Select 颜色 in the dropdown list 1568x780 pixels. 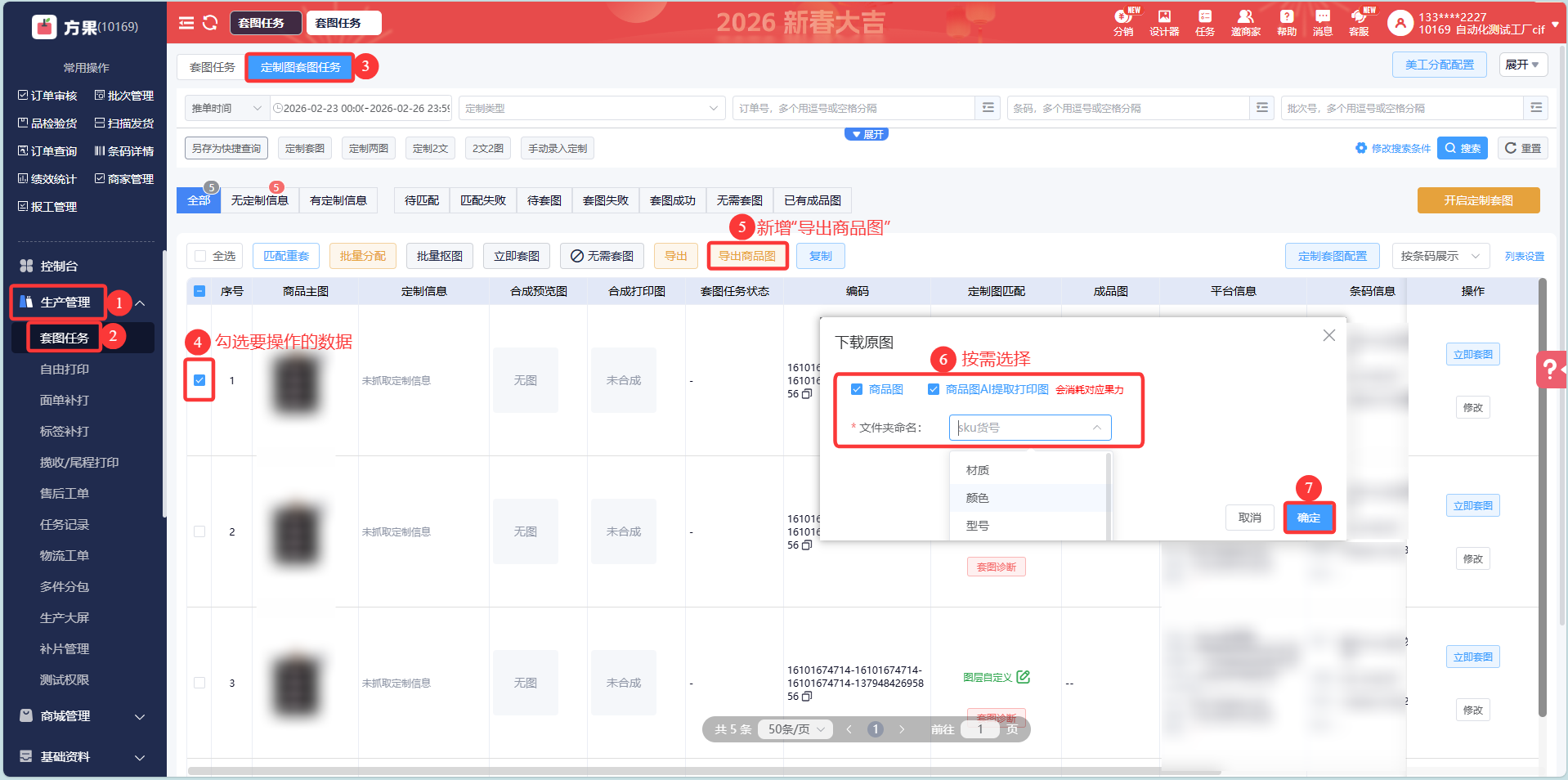click(1028, 498)
